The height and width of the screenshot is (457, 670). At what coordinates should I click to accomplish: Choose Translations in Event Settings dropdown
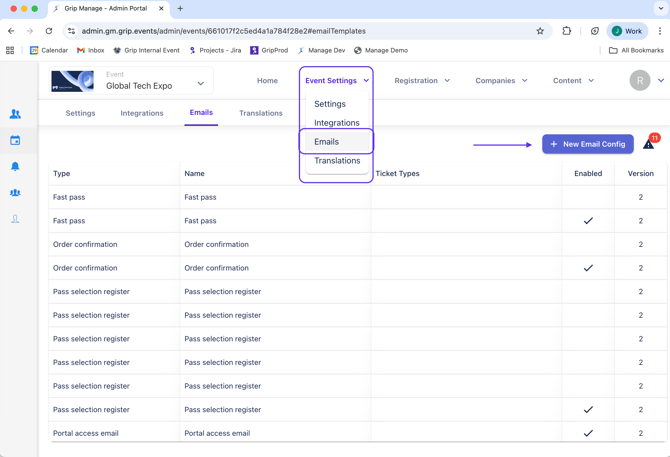pos(337,161)
